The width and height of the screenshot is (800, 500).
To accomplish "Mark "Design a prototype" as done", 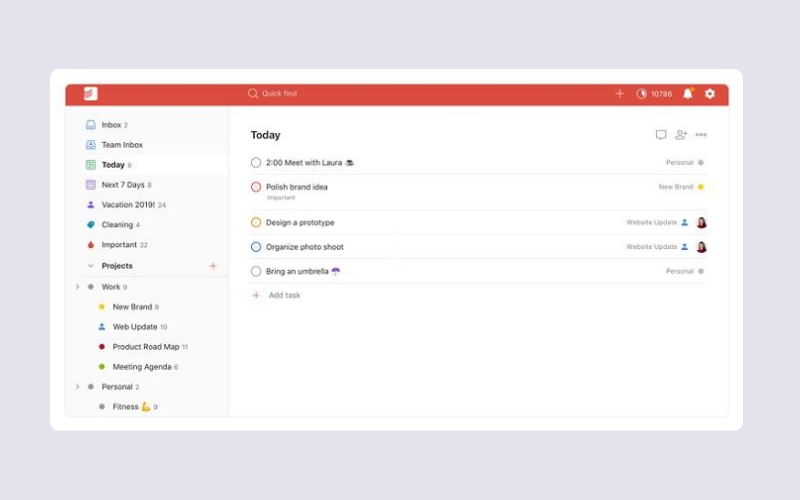I will [256, 223].
